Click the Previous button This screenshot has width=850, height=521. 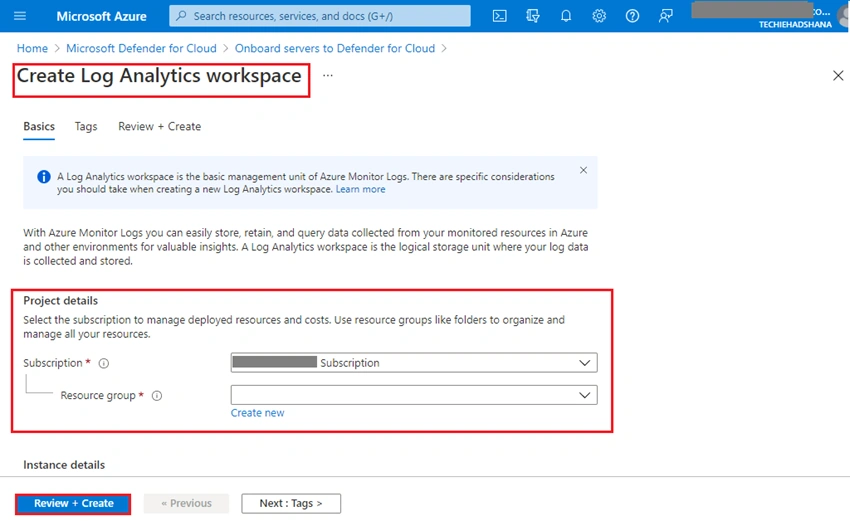coord(186,503)
